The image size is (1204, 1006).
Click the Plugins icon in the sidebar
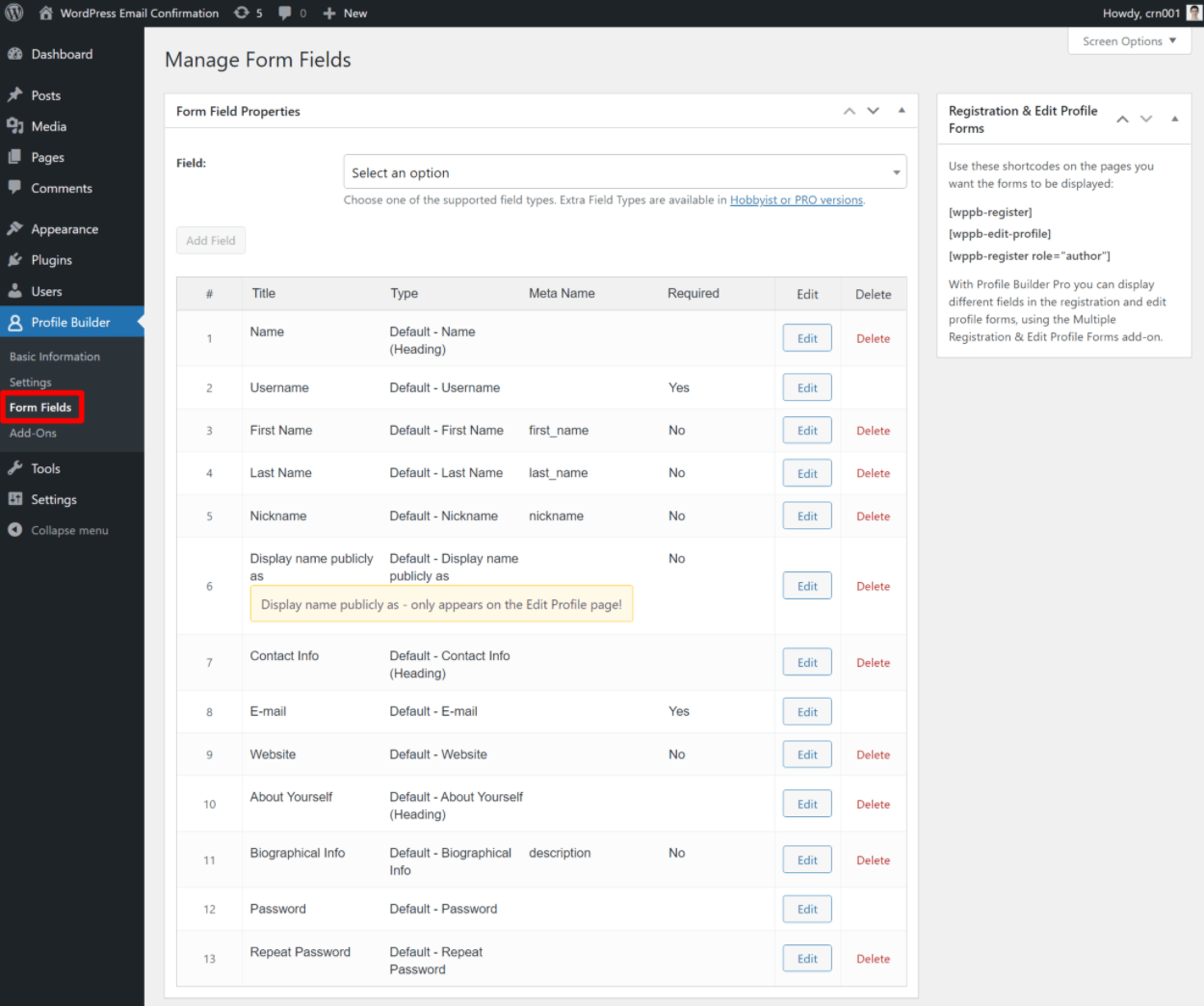coord(15,259)
